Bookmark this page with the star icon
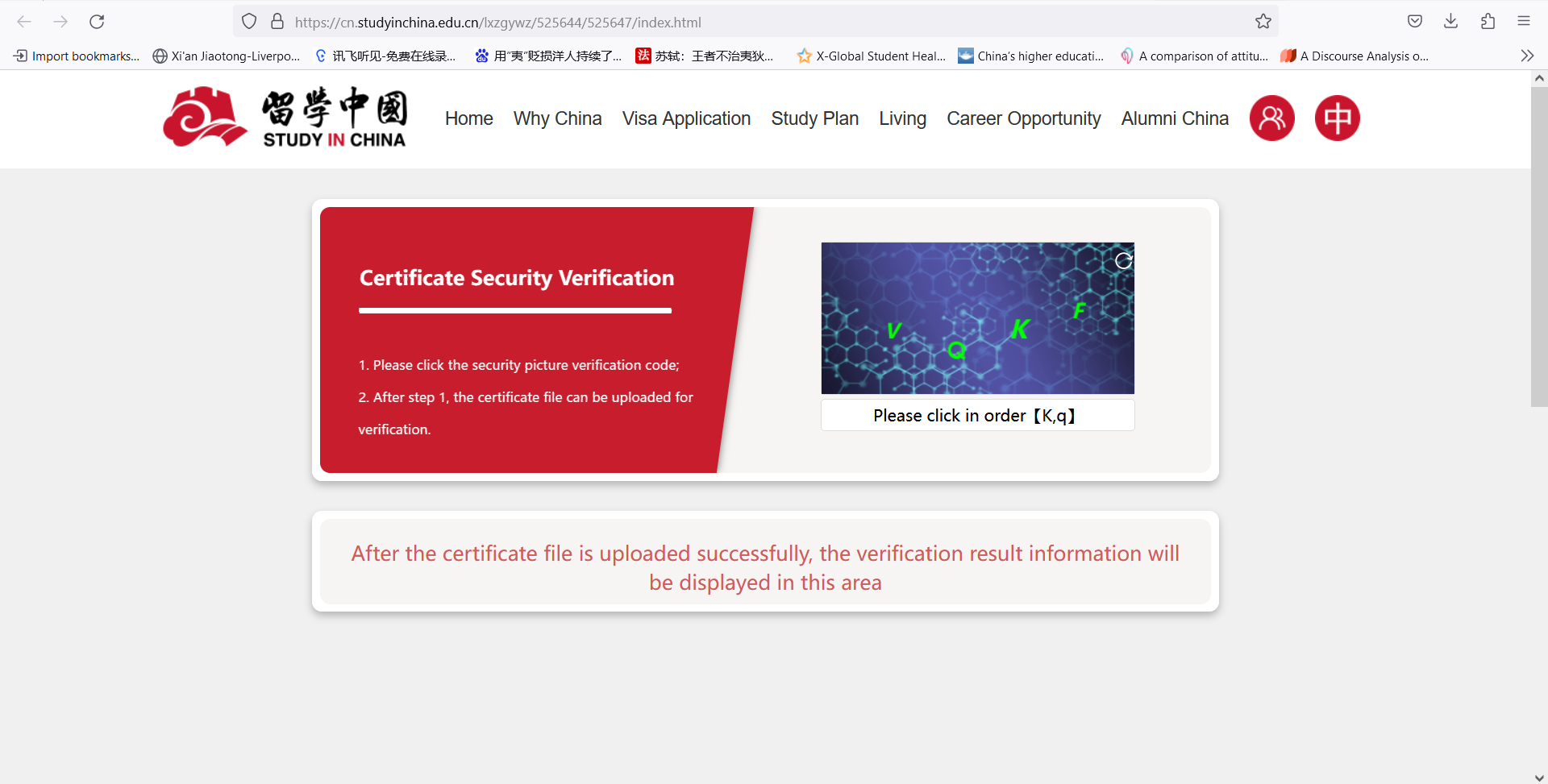This screenshot has width=1548, height=784. (1263, 22)
